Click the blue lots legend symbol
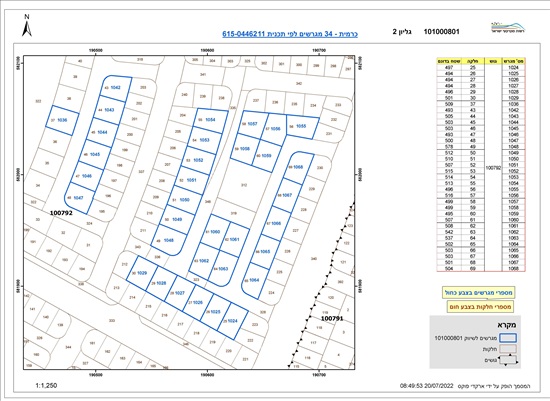This screenshot has width=550, height=401. point(508,338)
